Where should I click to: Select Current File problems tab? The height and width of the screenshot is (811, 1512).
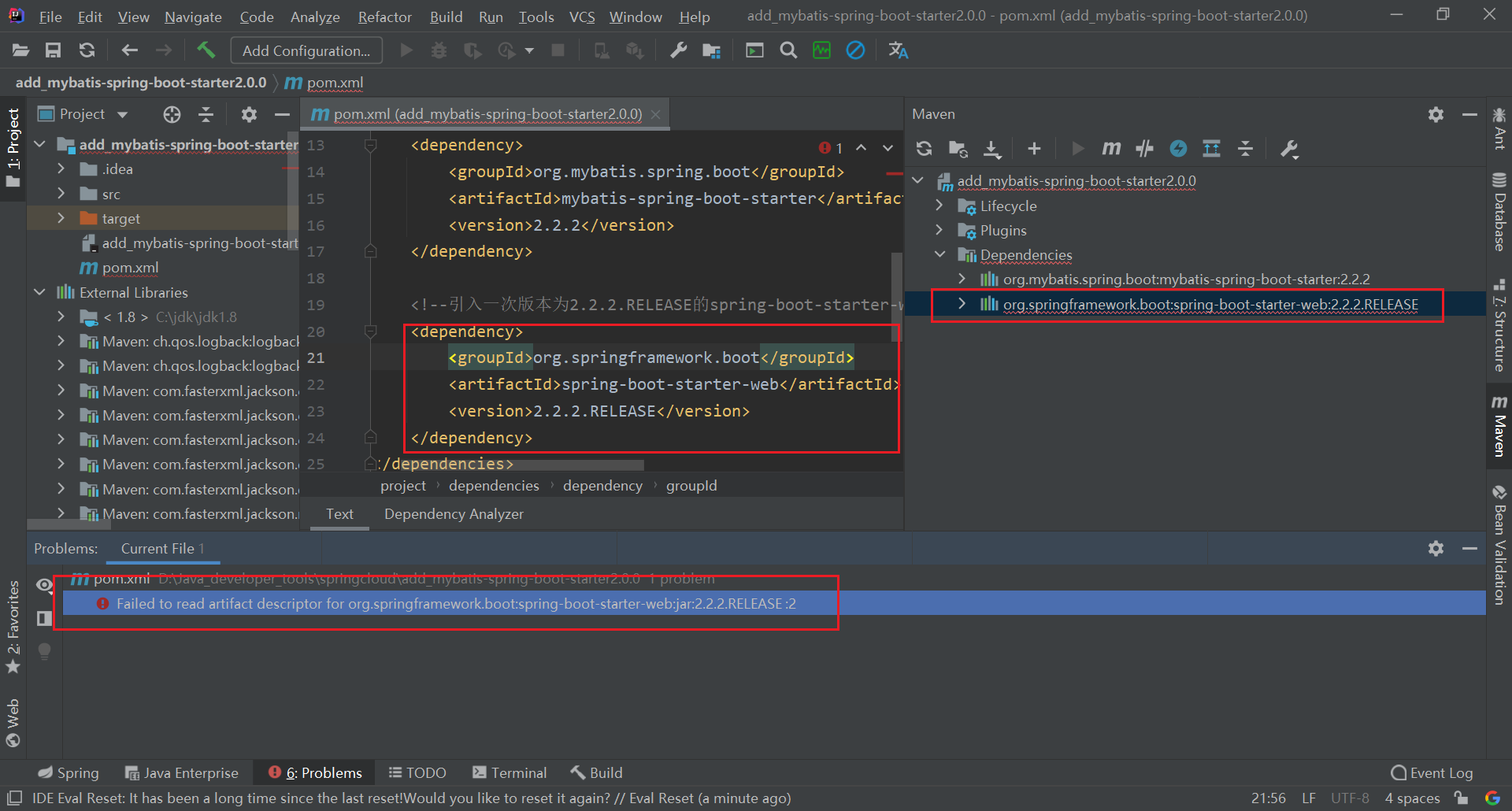[162, 549]
